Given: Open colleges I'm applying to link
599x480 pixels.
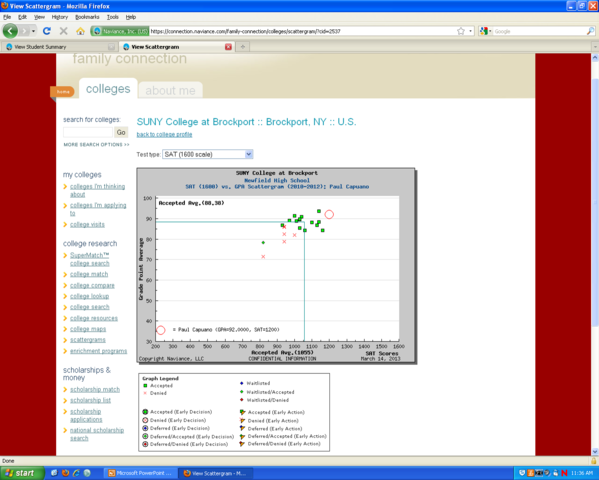Looking at the screenshot, I should (x=98, y=209).
